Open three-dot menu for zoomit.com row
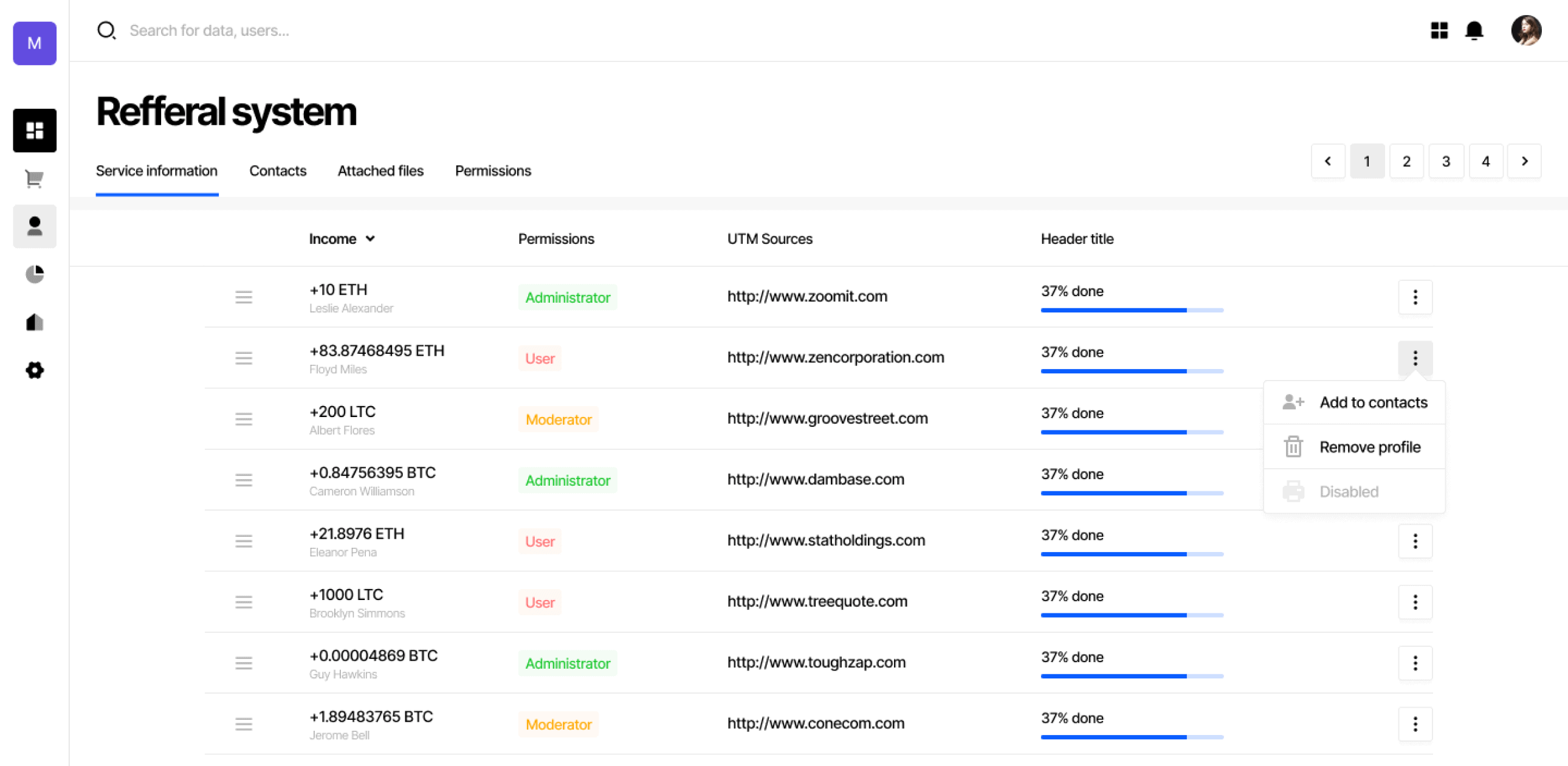The height and width of the screenshot is (766, 1568). 1415,297
